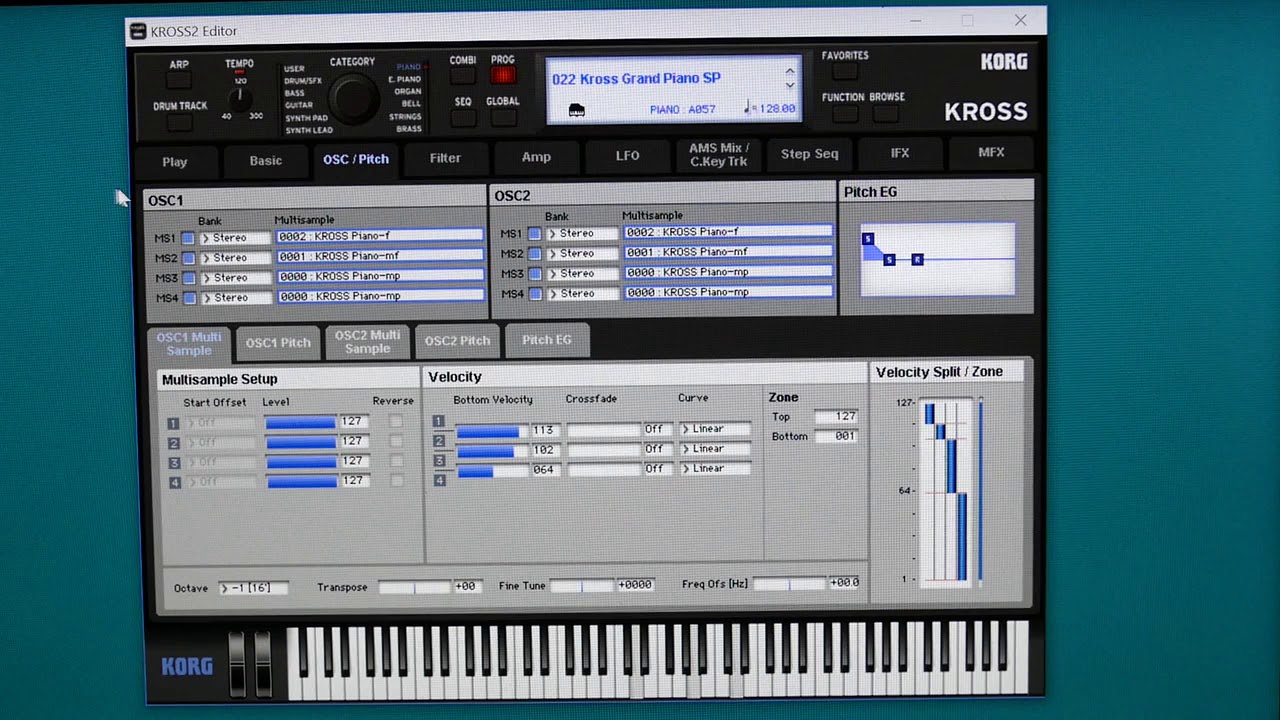Open the Octave -1 [16'] dropdown

tap(254, 588)
